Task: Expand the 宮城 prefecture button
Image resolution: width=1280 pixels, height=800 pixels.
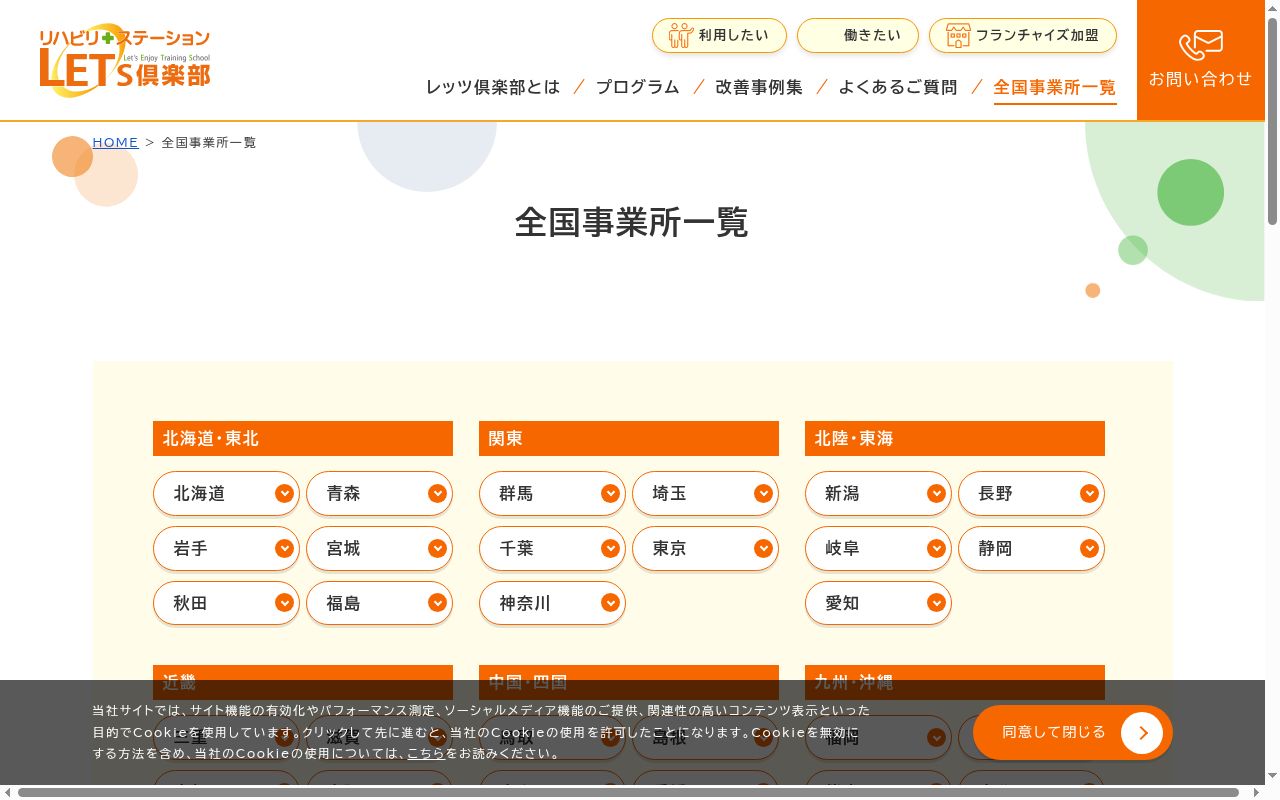Action: (379, 548)
